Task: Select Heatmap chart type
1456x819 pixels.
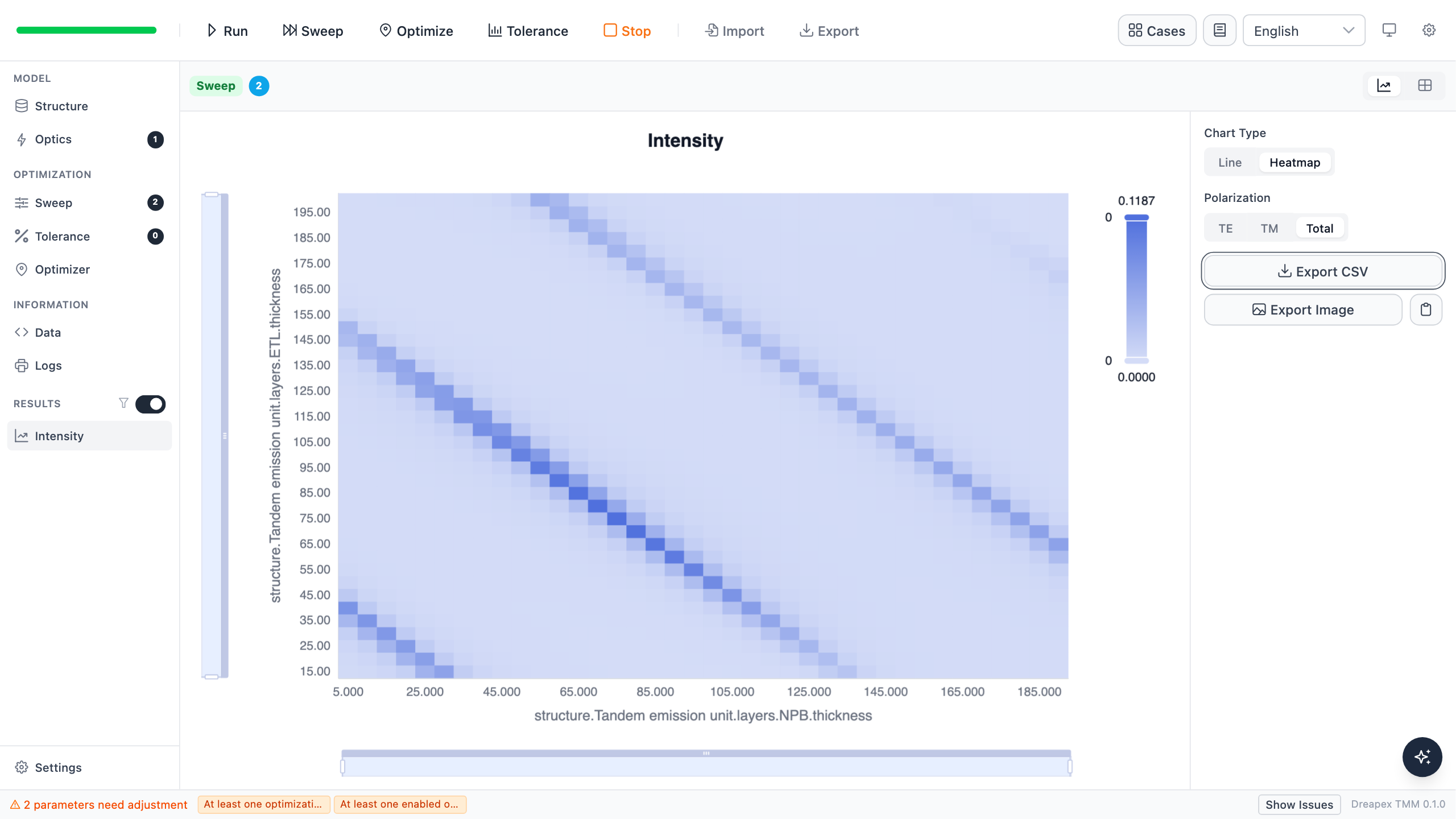Action: (1294, 163)
